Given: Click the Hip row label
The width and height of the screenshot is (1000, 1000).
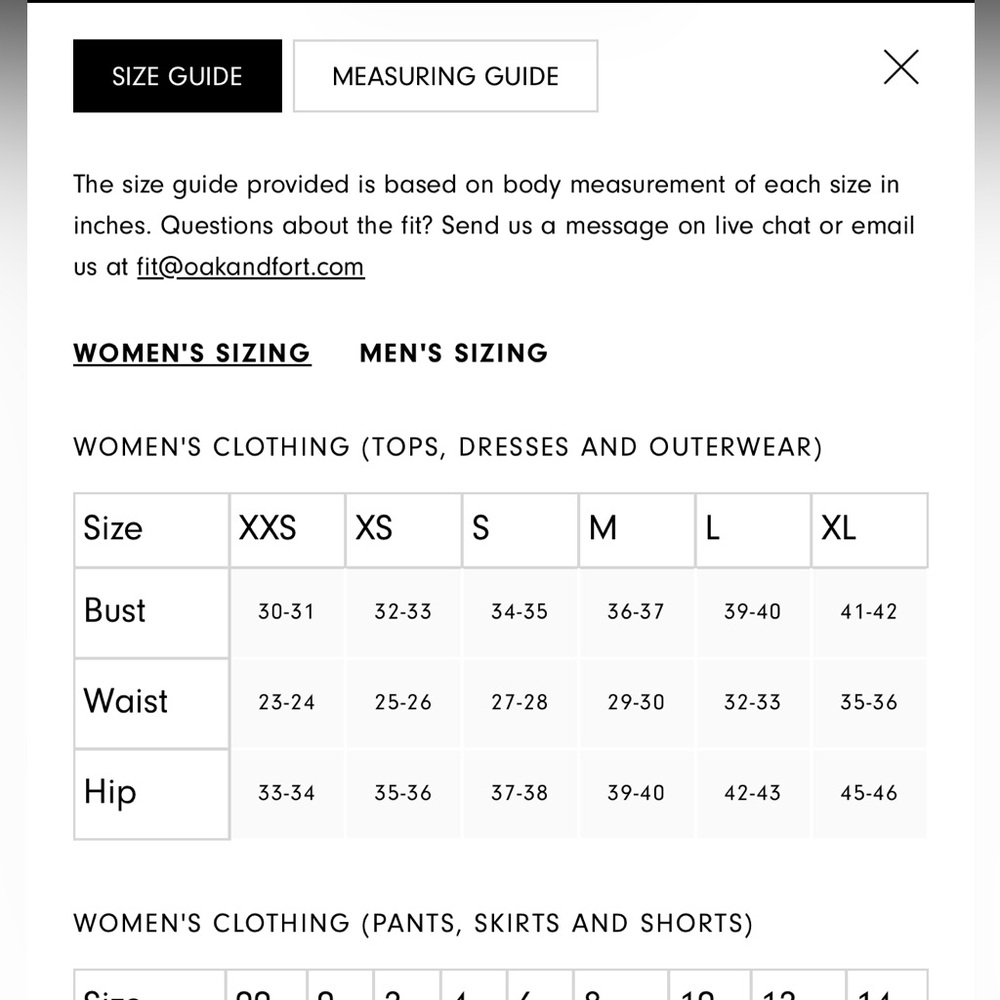Looking at the screenshot, I should click(151, 793).
